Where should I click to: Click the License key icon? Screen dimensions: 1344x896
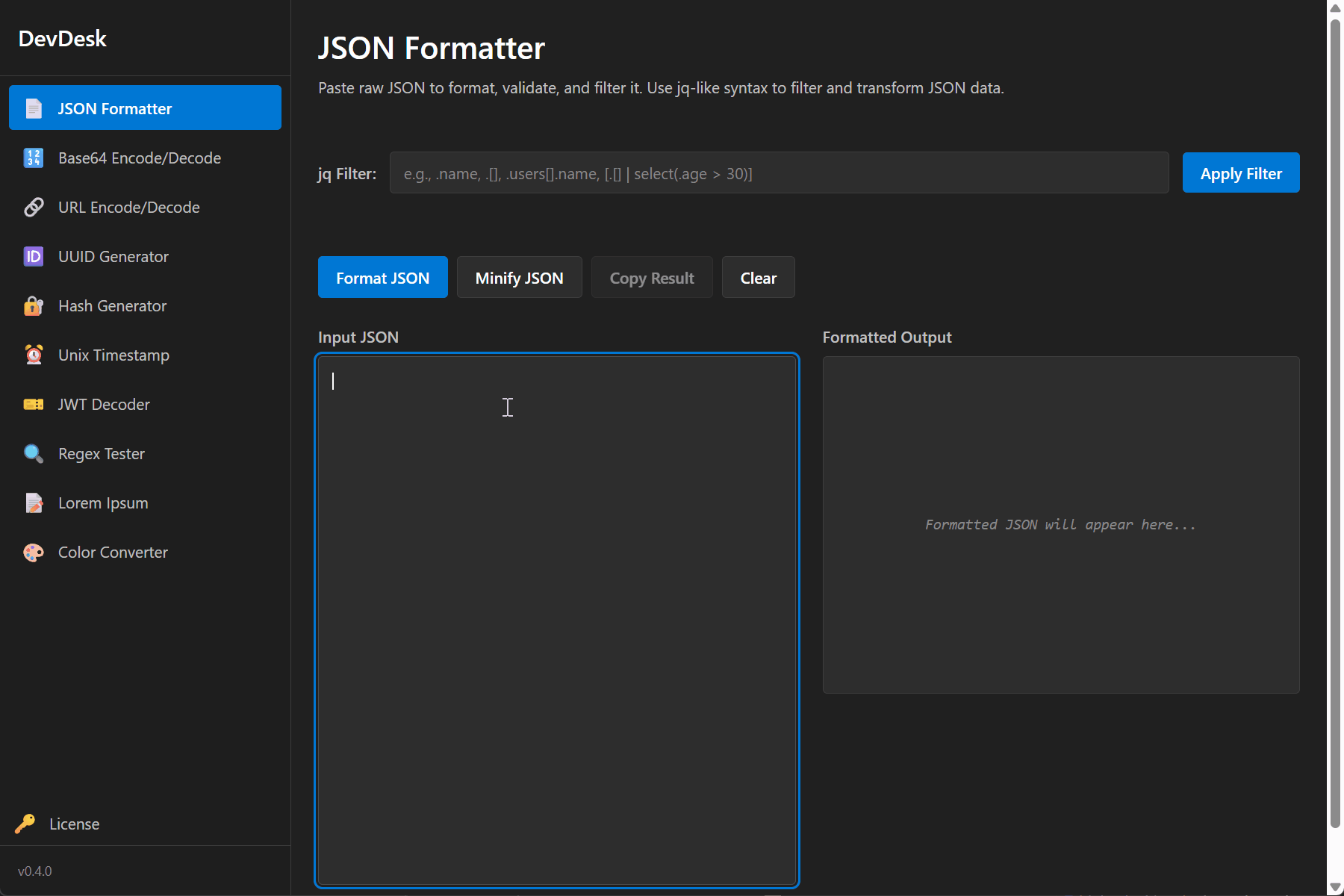25,824
